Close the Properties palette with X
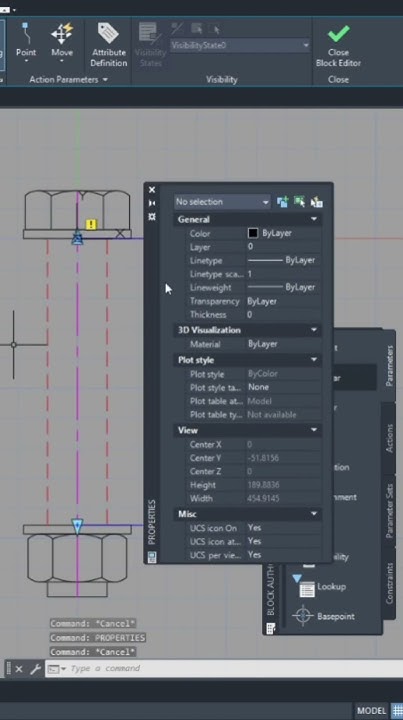This screenshot has height=720, width=403. tap(152, 190)
